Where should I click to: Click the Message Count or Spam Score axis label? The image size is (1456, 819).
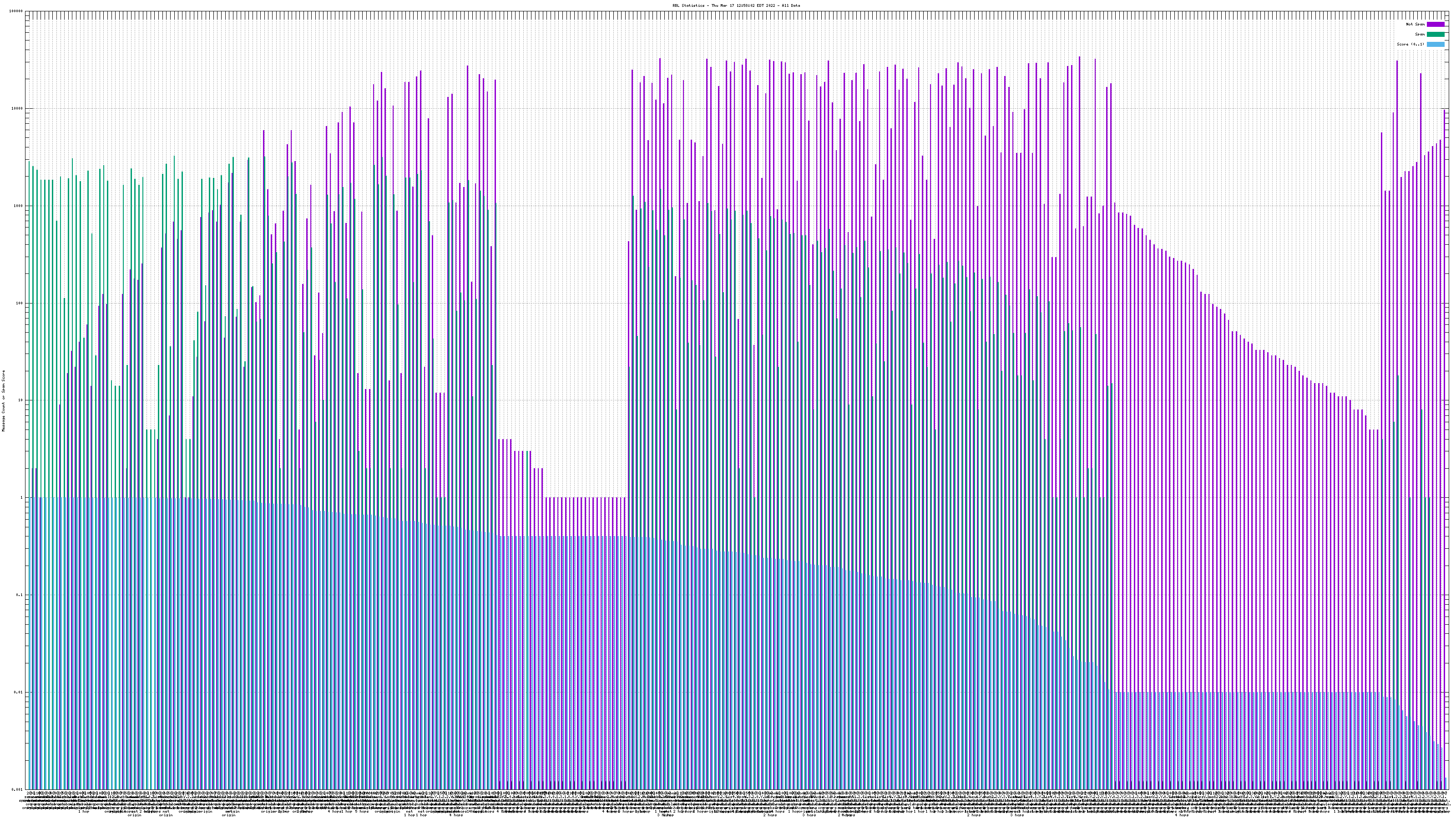tap(3, 400)
